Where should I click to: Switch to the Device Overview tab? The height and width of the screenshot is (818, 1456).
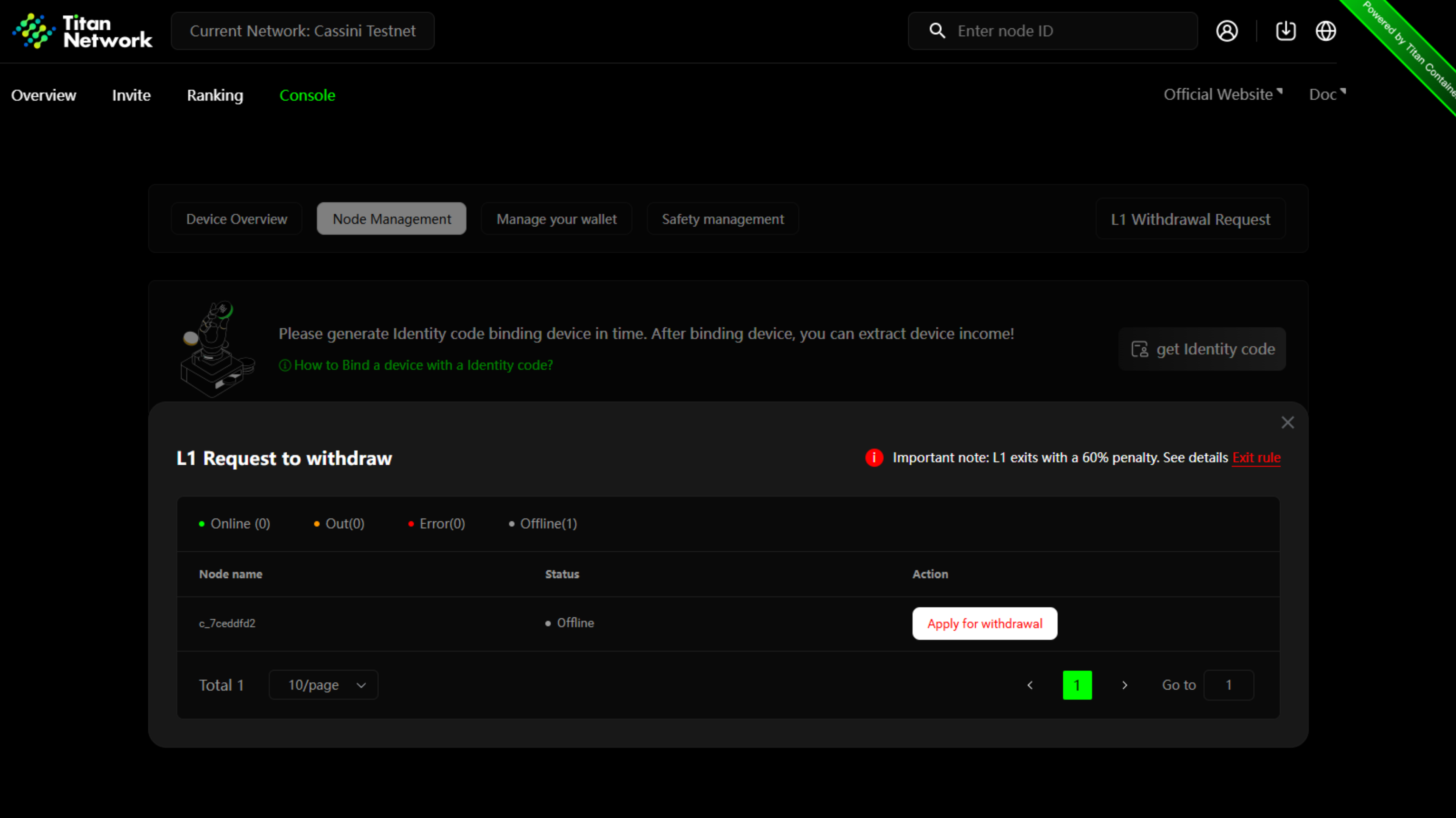(236, 219)
